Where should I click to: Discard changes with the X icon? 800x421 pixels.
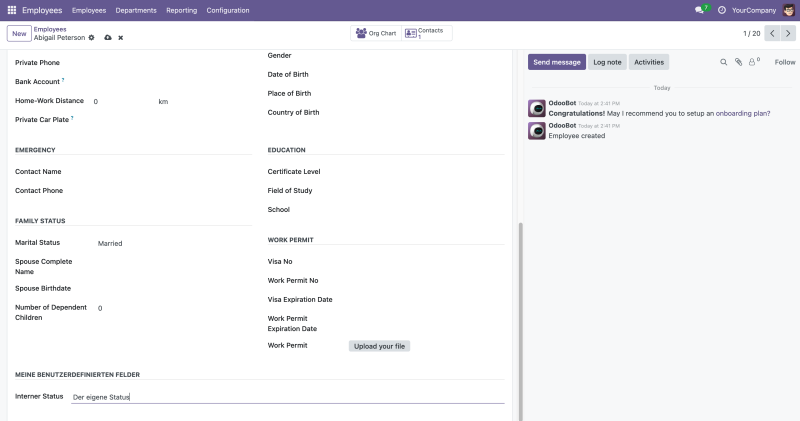point(121,38)
